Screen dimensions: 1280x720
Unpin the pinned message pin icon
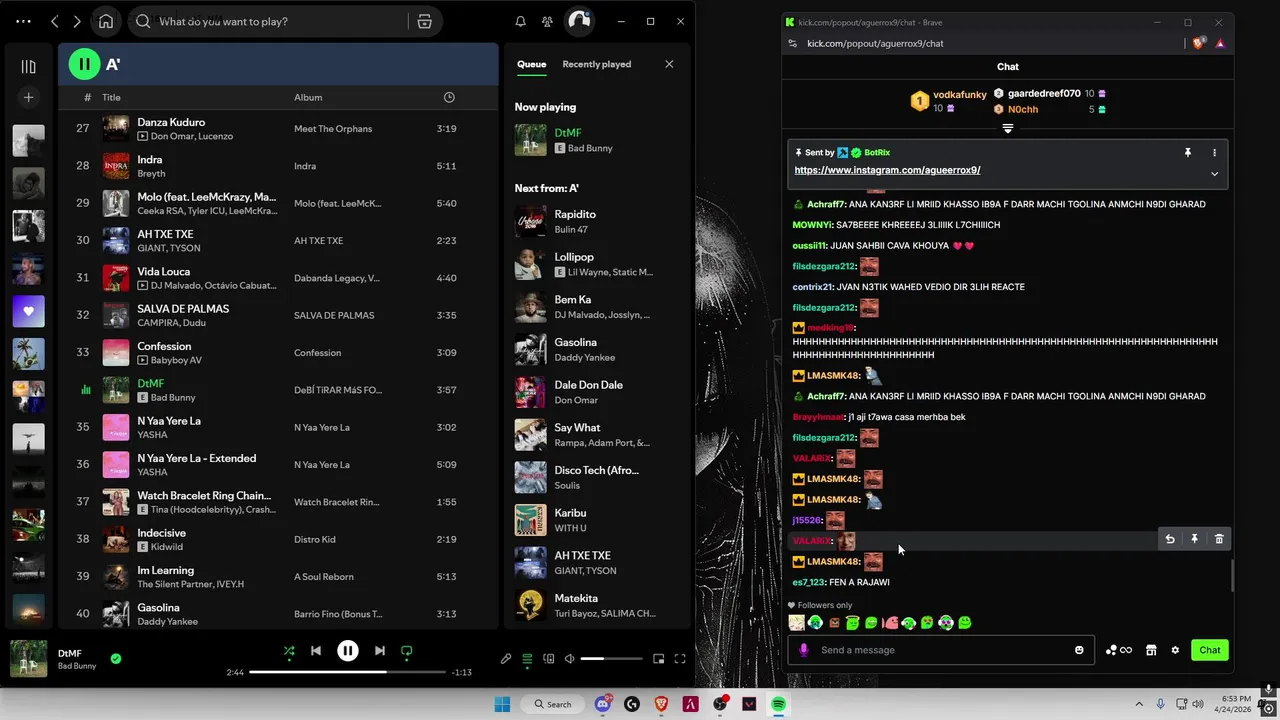point(1188,153)
